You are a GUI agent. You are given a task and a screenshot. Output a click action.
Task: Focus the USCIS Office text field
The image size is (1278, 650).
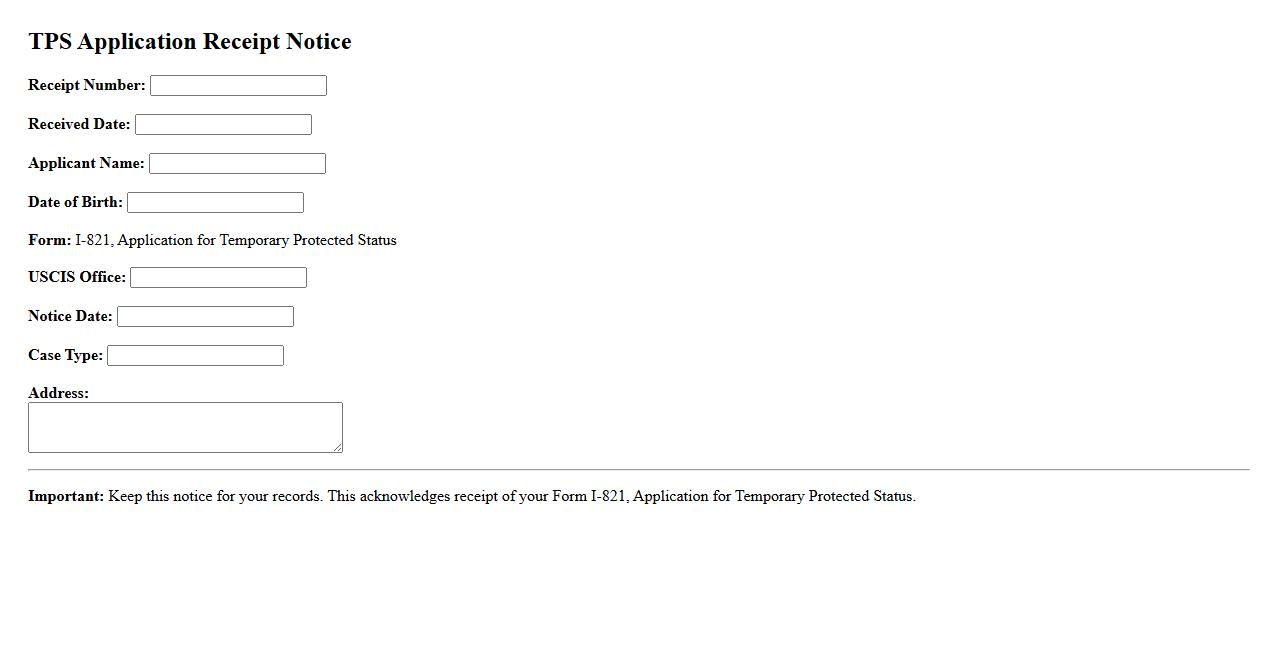click(x=218, y=278)
